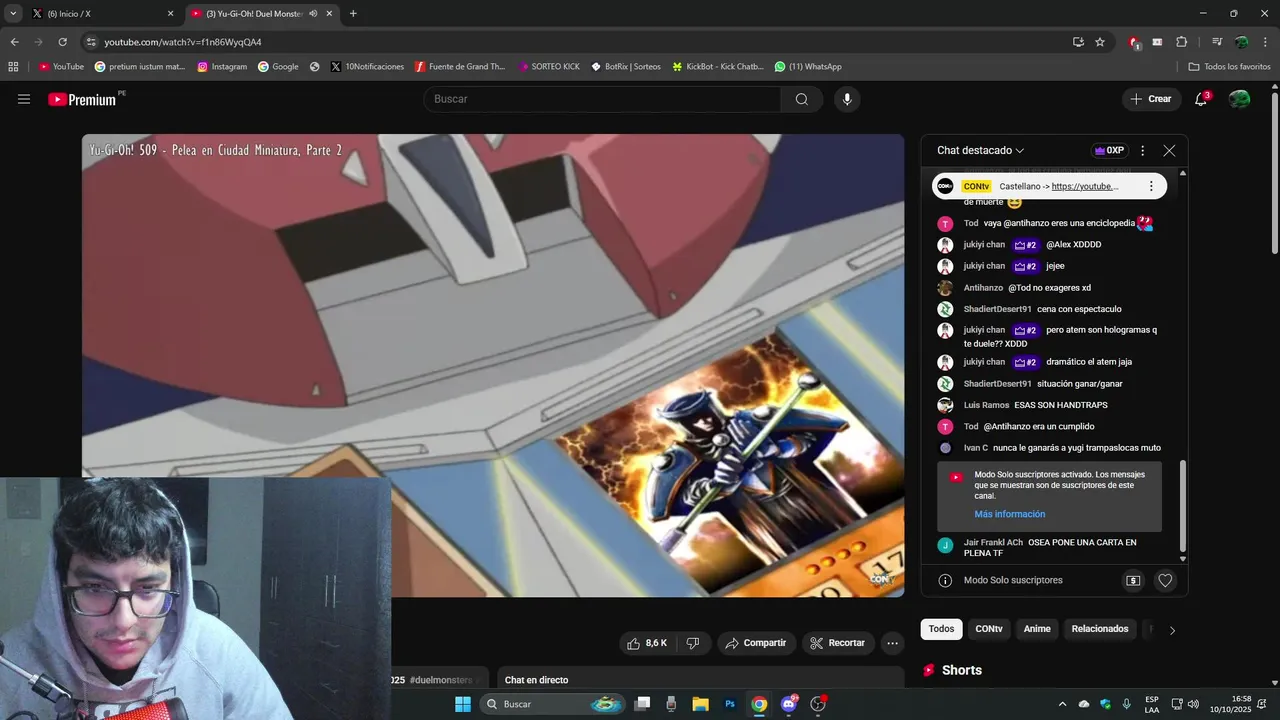1280x720 pixels.
Task: Reload the page in Chrome
Action: tap(62, 42)
